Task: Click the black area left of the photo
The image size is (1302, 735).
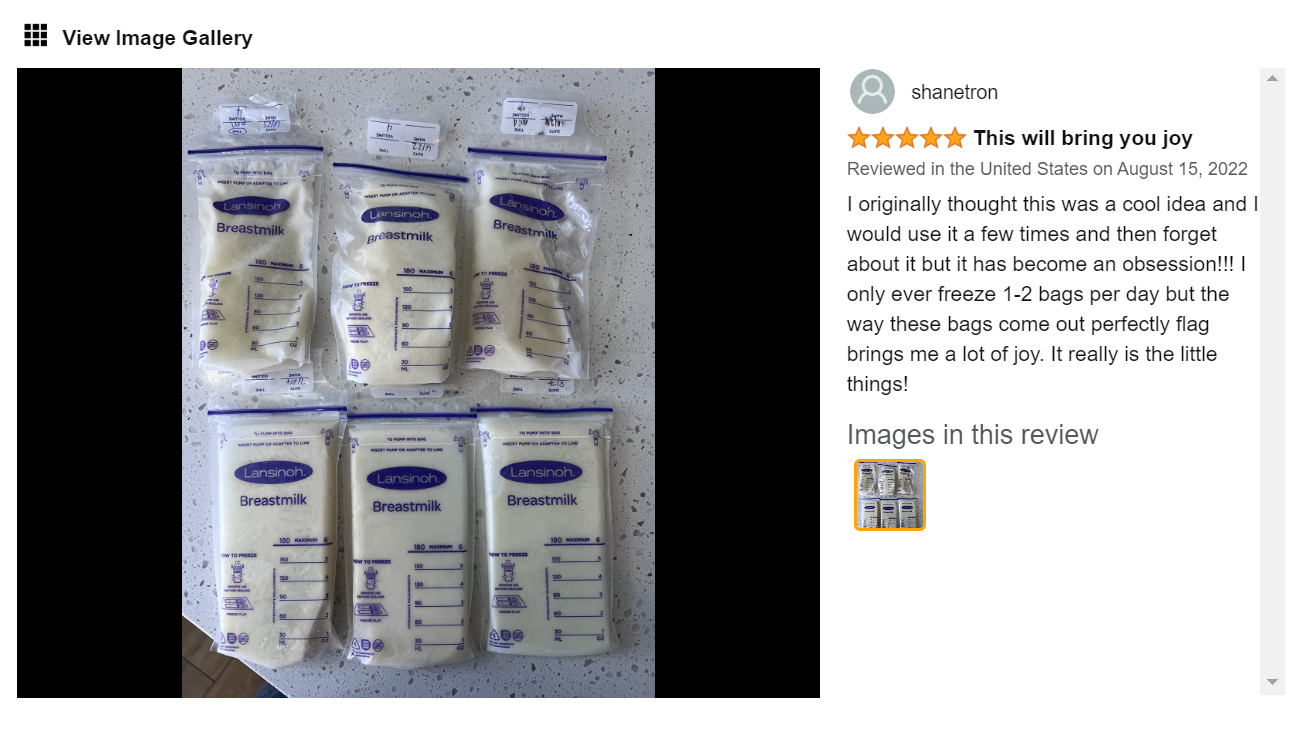Action: 99,383
